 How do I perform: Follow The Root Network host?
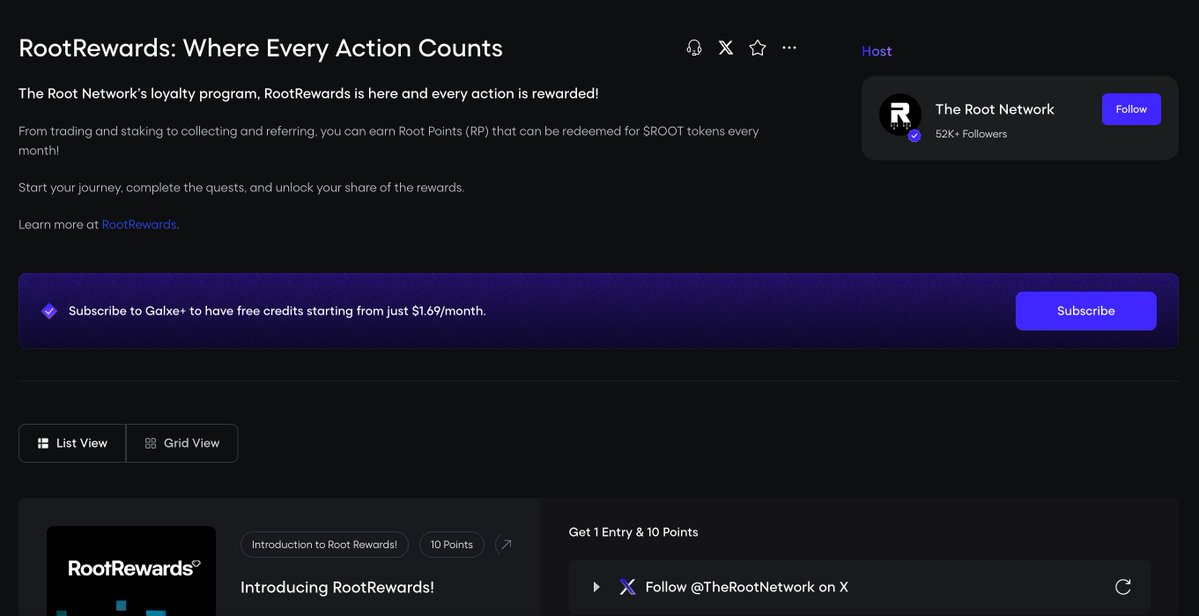1131,109
